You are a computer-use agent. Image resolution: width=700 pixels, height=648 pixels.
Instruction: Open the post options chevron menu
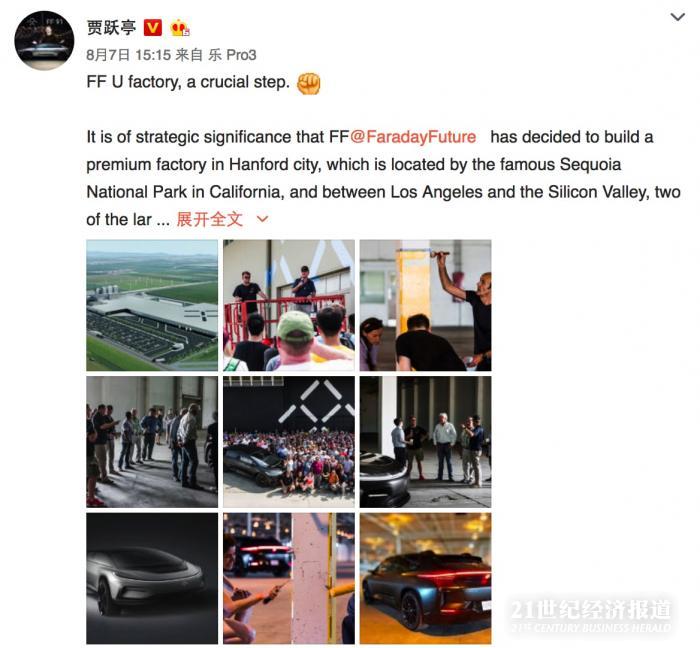pos(678,17)
